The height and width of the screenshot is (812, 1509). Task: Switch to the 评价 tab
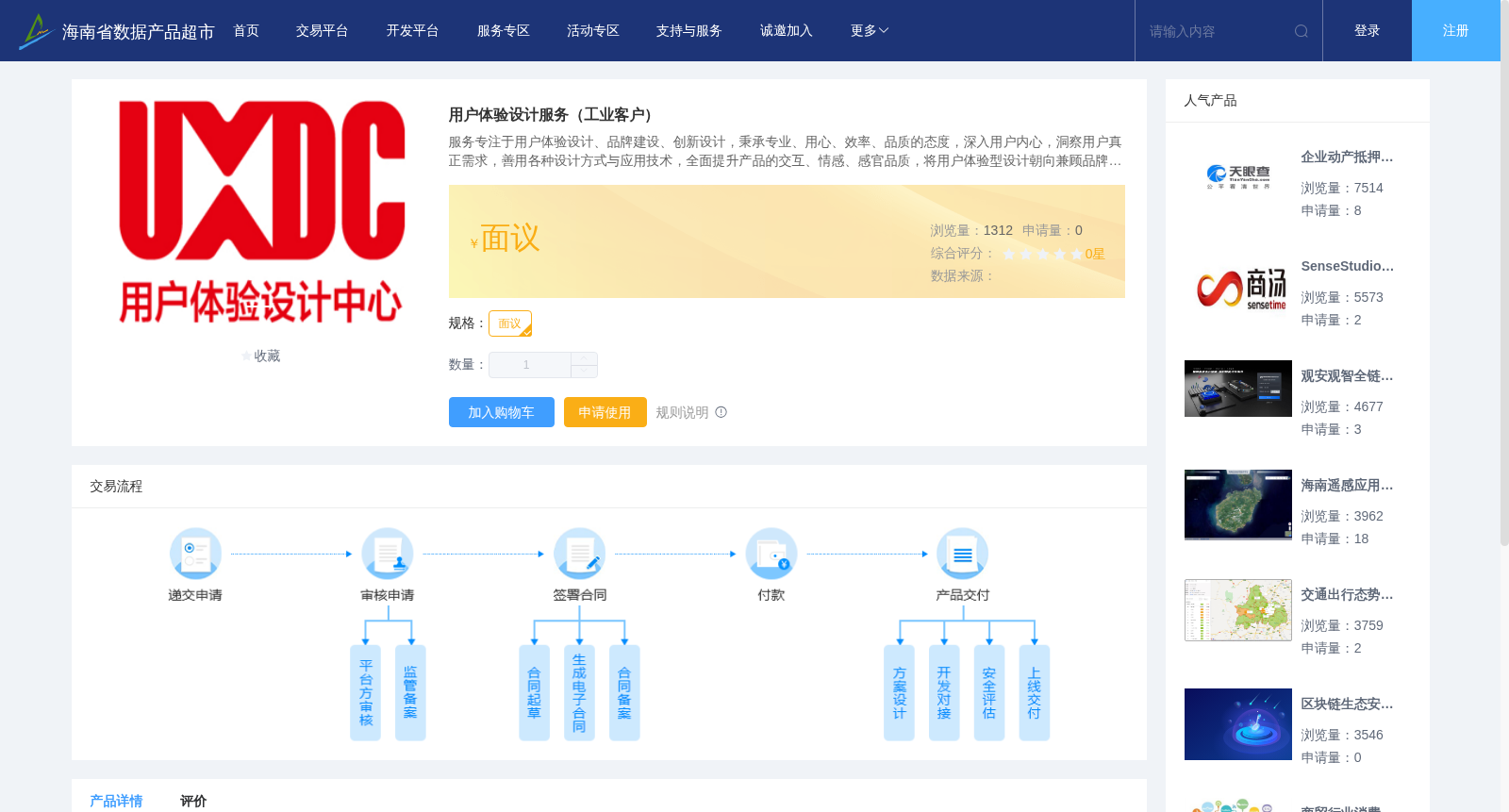click(193, 801)
